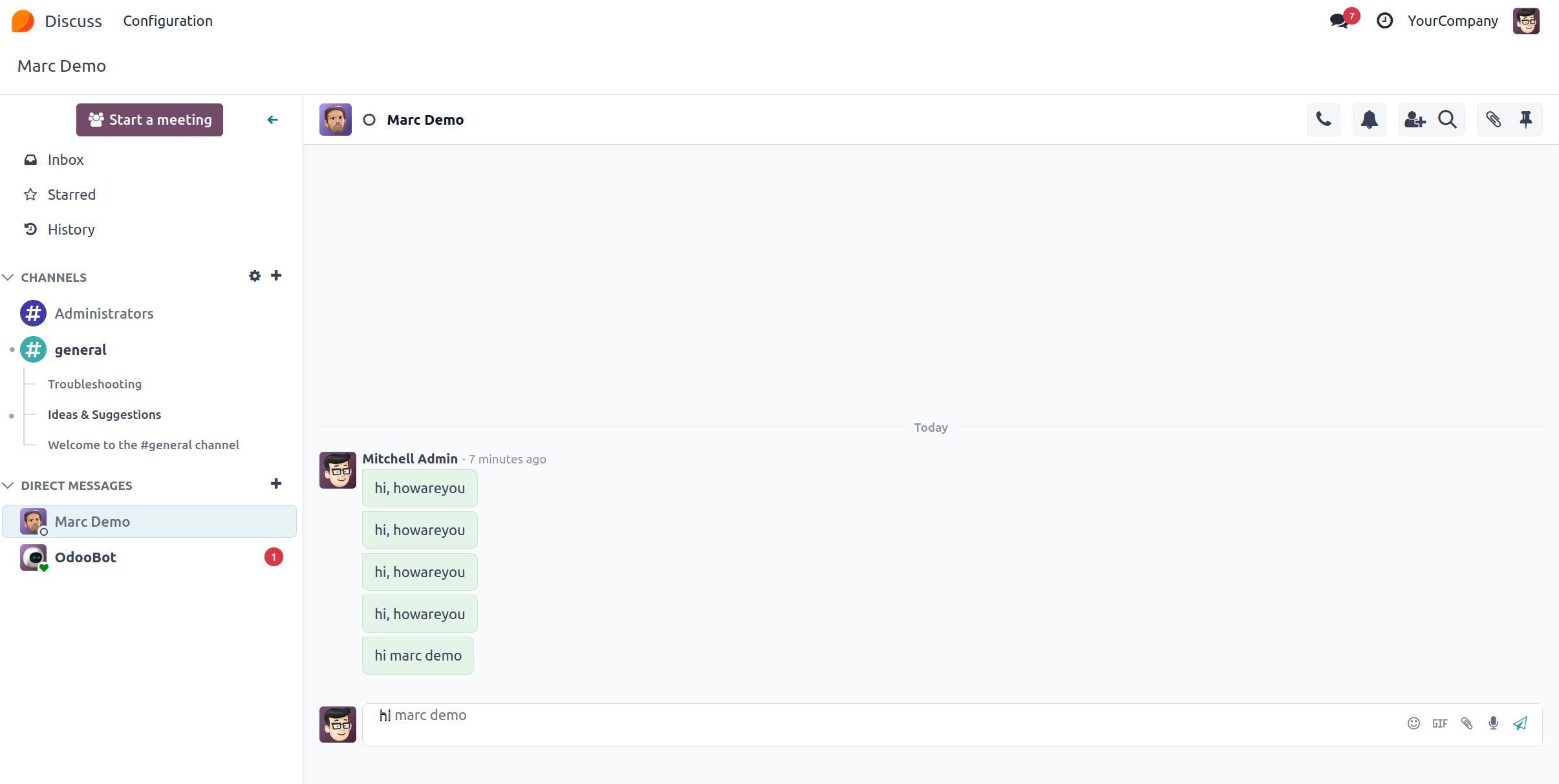The image size is (1559, 784).
Task: Collapse the Channels section
Action: click(x=8, y=277)
